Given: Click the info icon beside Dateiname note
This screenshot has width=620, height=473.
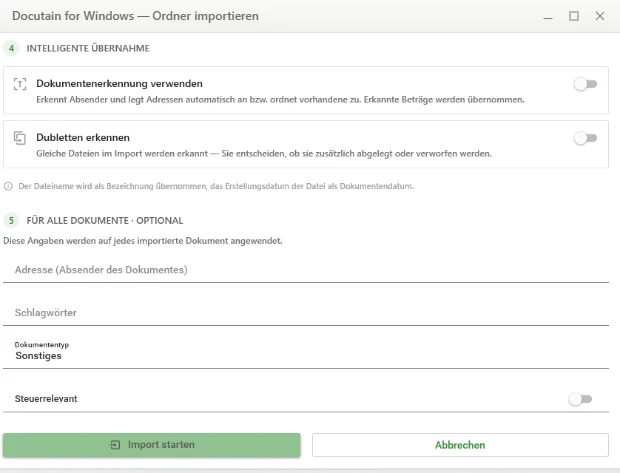Looking at the screenshot, I should coord(8,186).
